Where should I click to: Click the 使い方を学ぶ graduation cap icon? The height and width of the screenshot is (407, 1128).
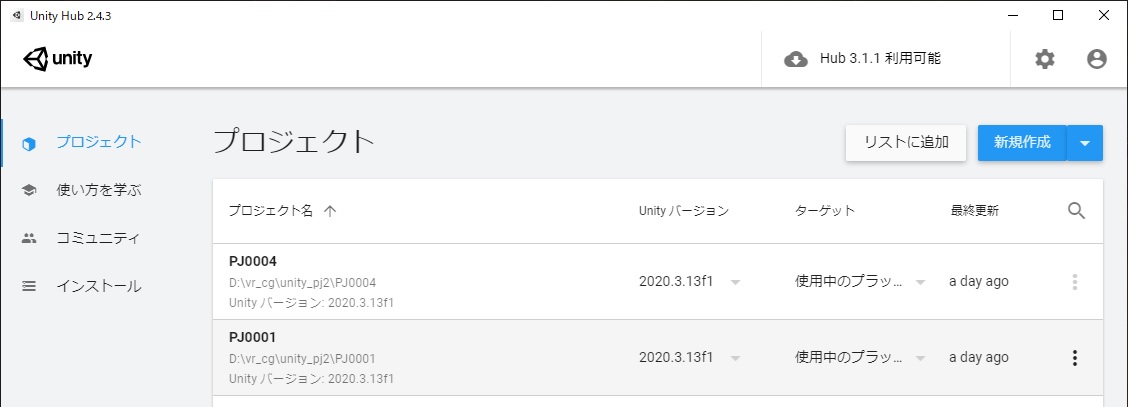pos(29,191)
